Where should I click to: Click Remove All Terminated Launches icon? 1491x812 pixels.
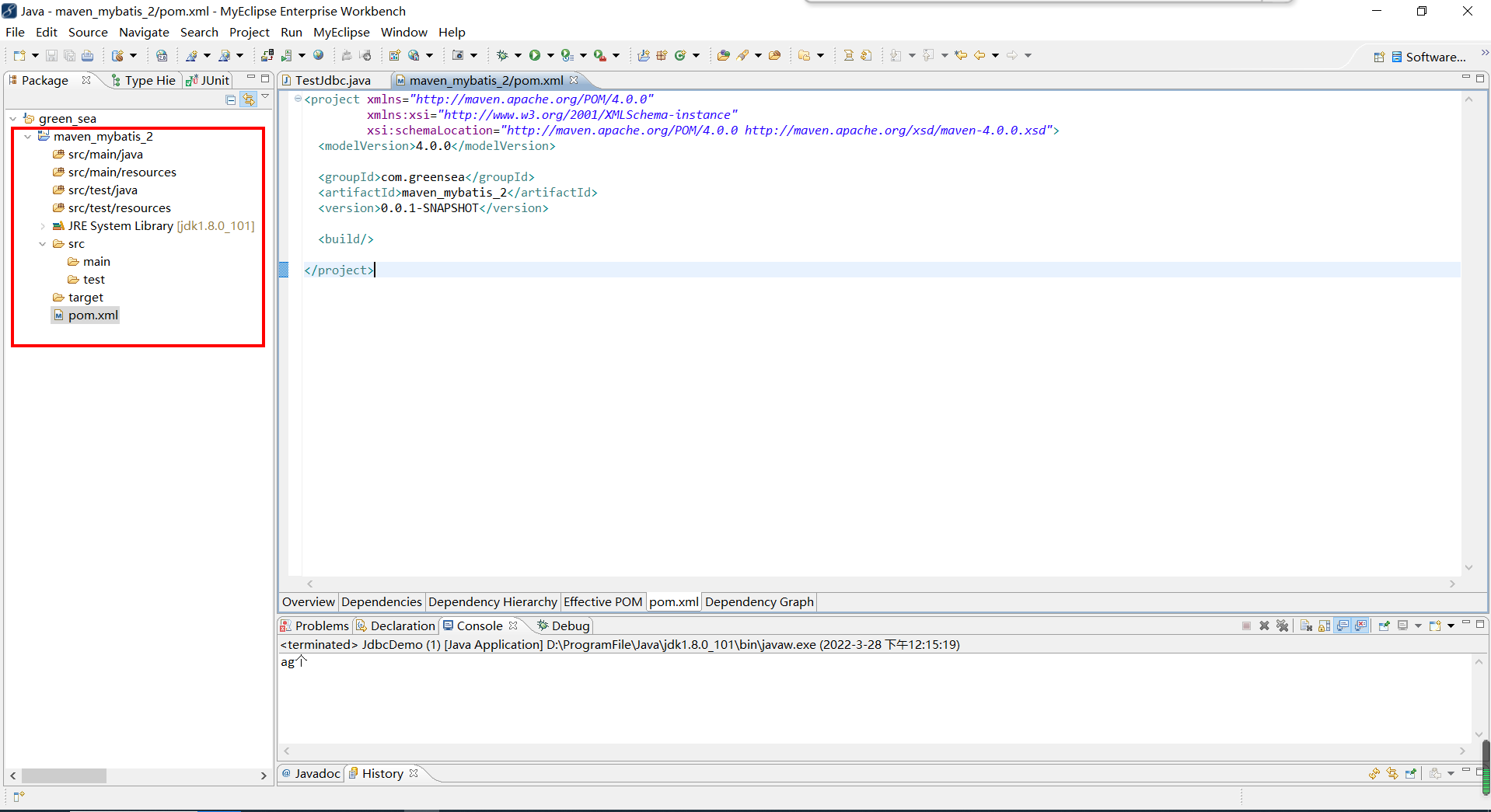pos(1282,626)
